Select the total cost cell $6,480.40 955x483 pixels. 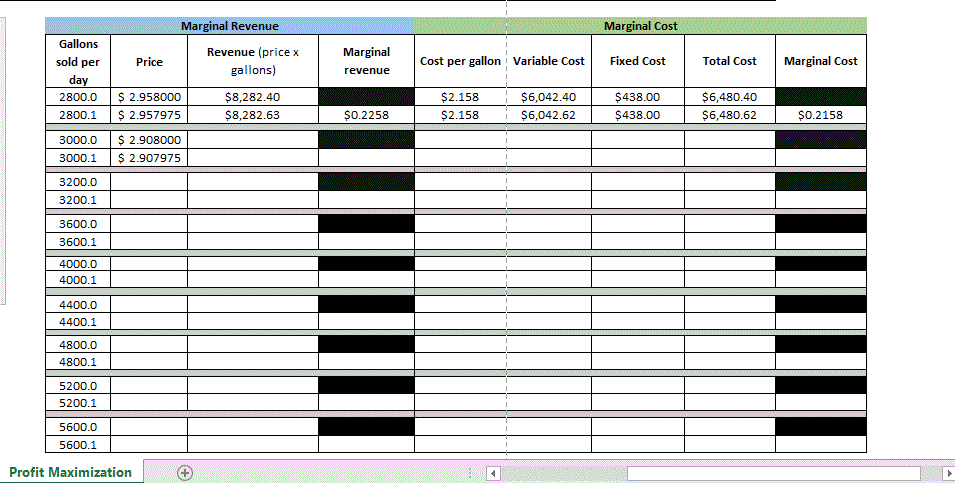click(730, 97)
